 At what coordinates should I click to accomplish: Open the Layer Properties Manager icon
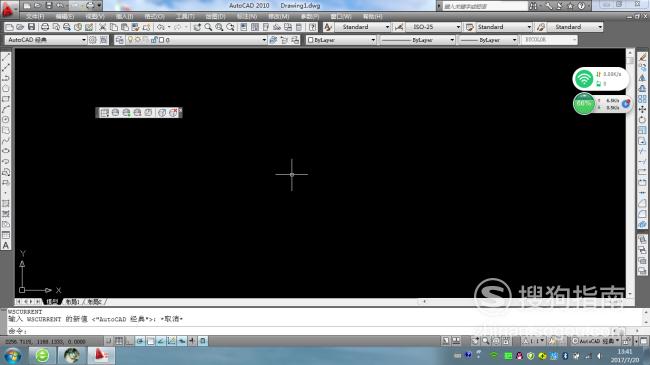(x=119, y=40)
